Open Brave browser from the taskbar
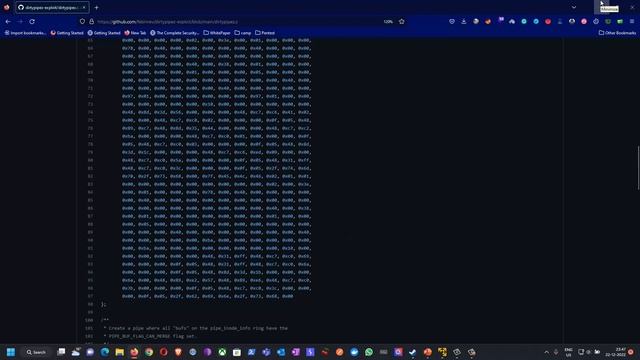The width and height of the screenshot is (640, 360). tap(178, 352)
